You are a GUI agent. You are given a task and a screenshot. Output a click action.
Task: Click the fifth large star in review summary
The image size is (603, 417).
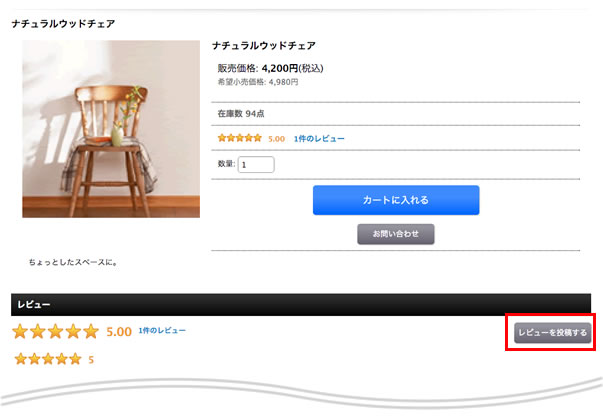91,331
